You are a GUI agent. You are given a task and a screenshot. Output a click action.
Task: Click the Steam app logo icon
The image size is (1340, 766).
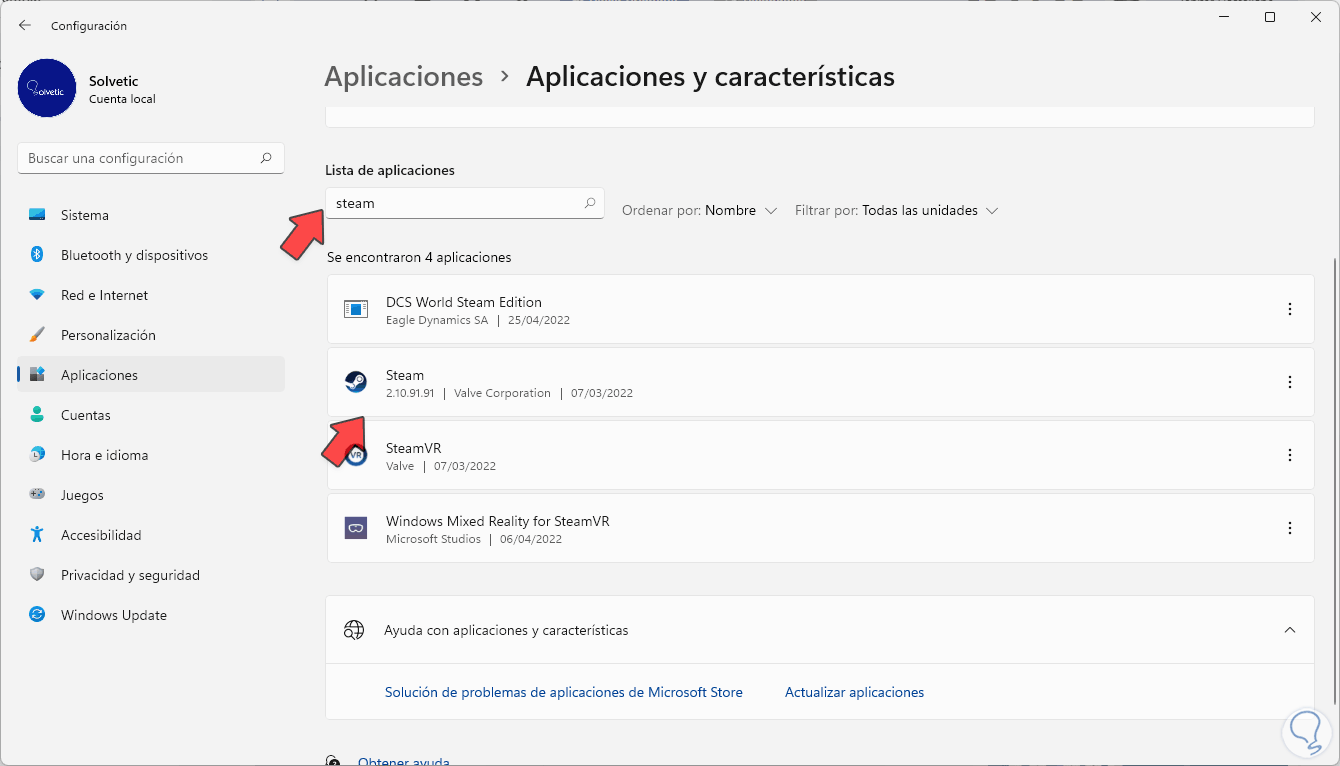point(356,382)
